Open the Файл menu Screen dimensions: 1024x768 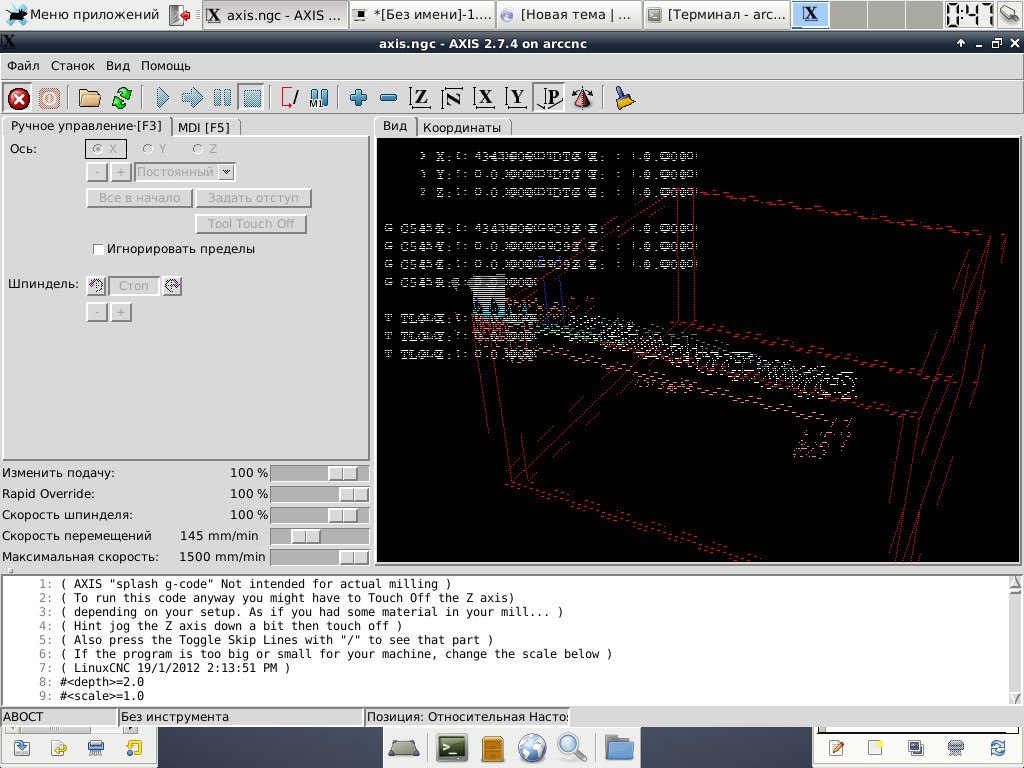[23, 66]
